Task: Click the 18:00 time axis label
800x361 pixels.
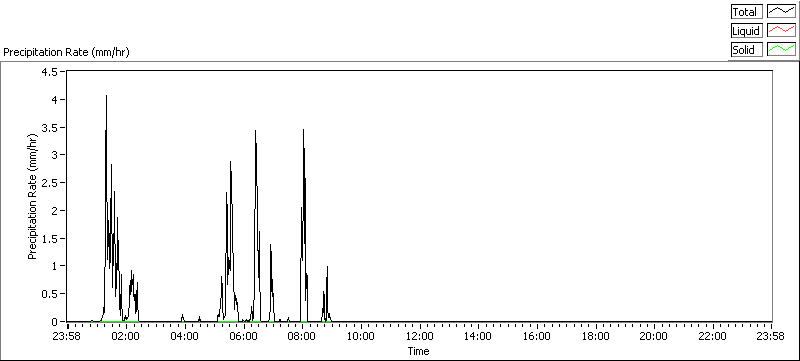Action: pos(595,336)
